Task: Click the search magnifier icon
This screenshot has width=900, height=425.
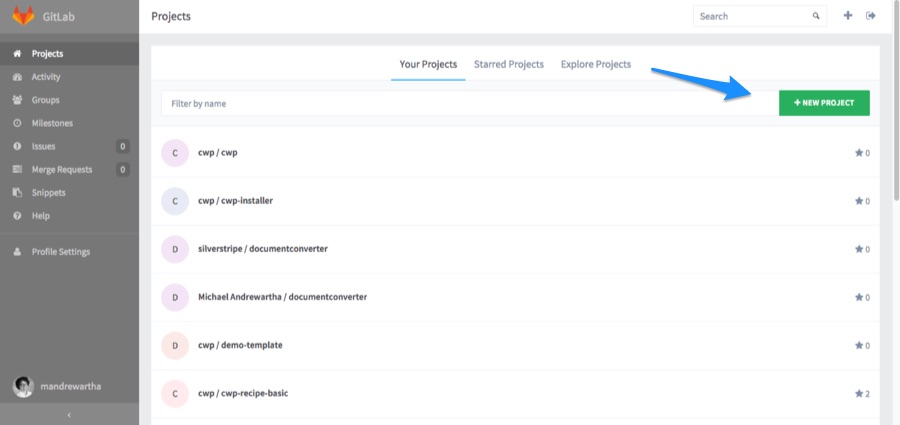Action: coord(816,16)
